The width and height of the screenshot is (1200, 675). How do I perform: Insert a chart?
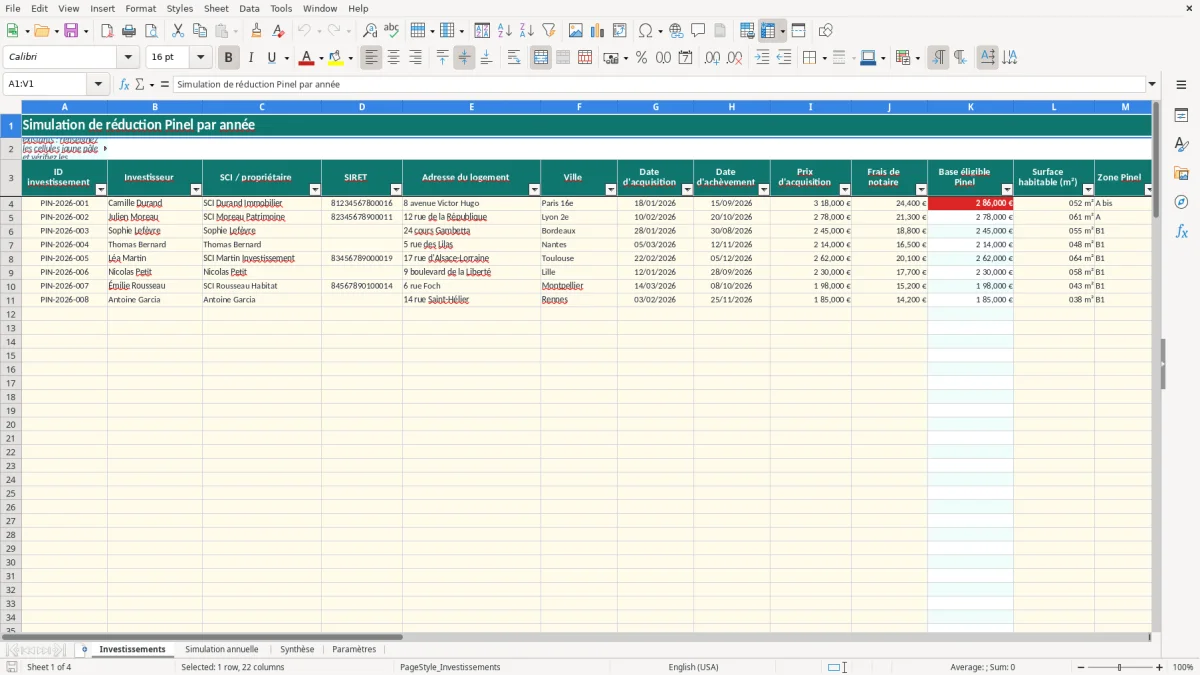(x=598, y=31)
